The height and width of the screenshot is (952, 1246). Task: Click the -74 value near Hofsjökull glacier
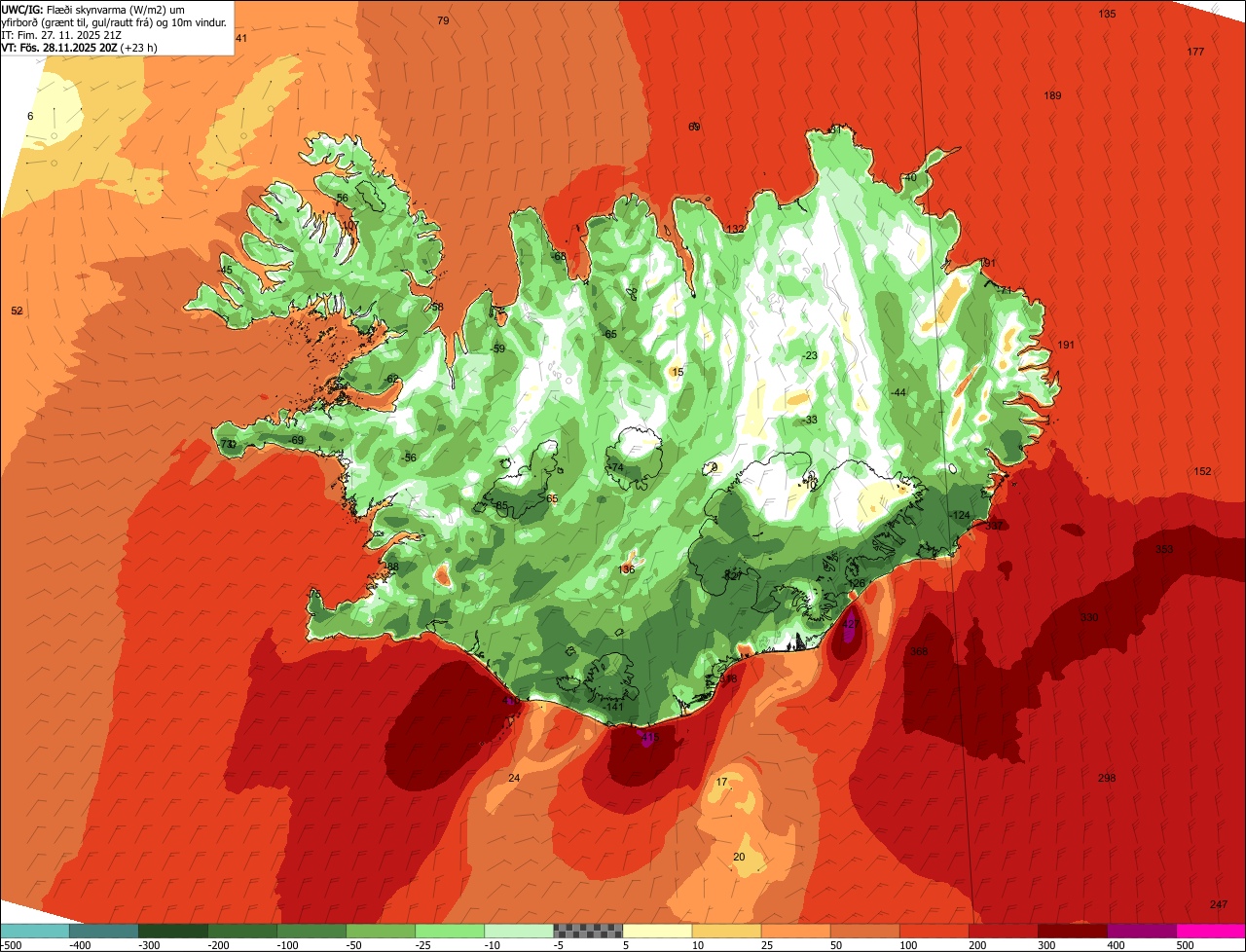pos(614,468)
